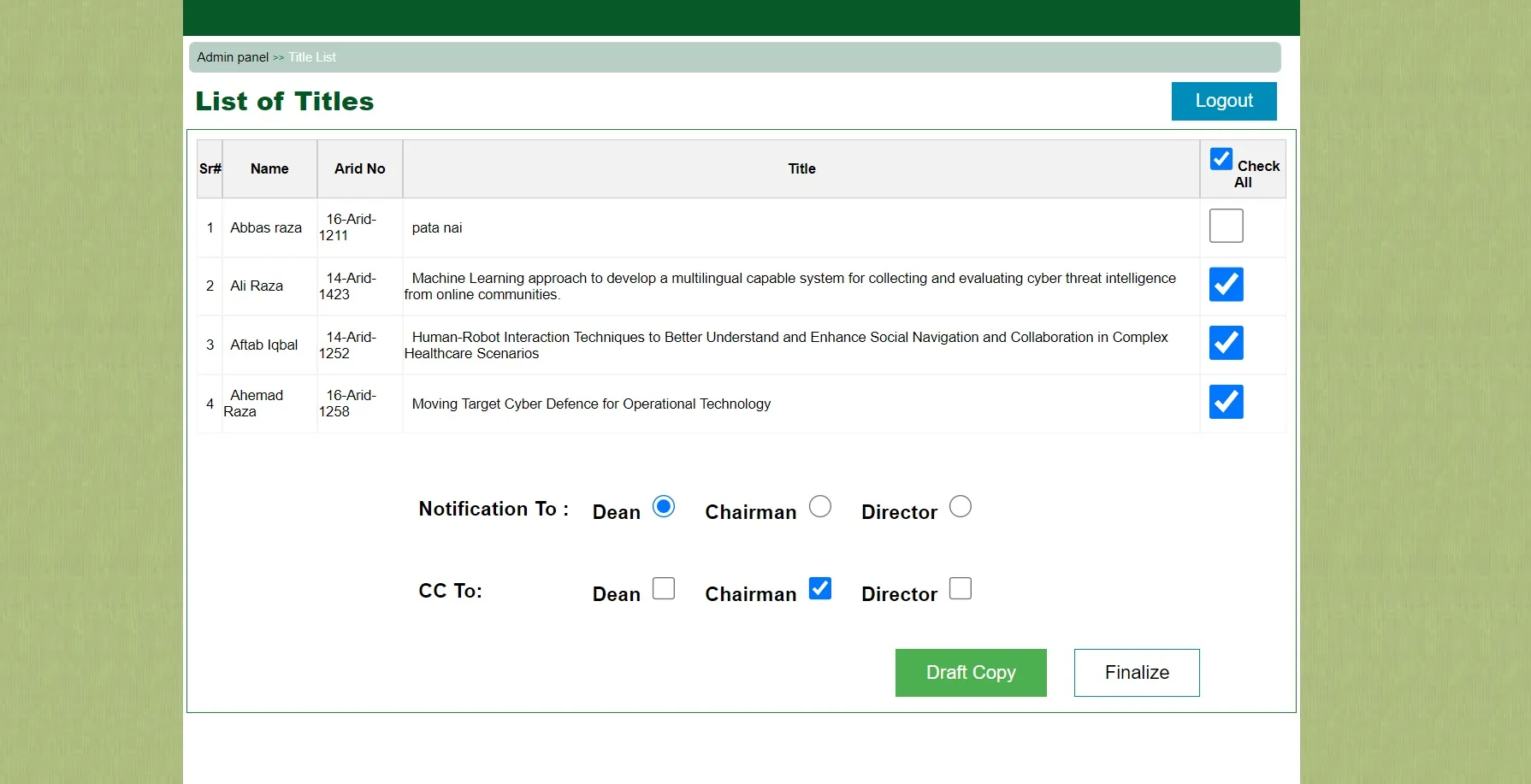The image size is (1531, 784).
Task: Click the Arid No column header
Action: (359, 169)
